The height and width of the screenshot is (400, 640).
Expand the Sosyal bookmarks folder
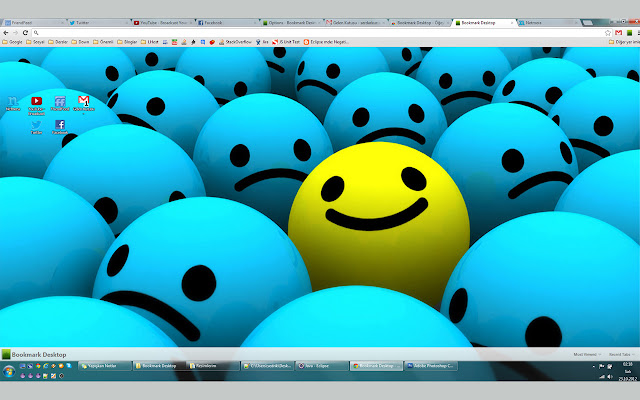[x=35, y=42]
